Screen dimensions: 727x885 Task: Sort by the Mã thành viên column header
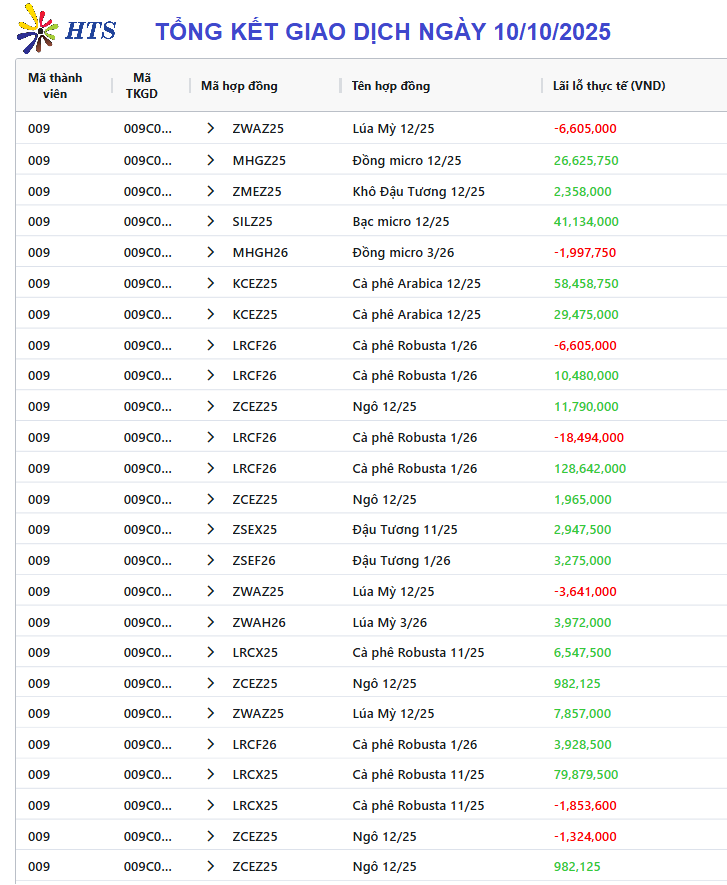tap(55, 86)
